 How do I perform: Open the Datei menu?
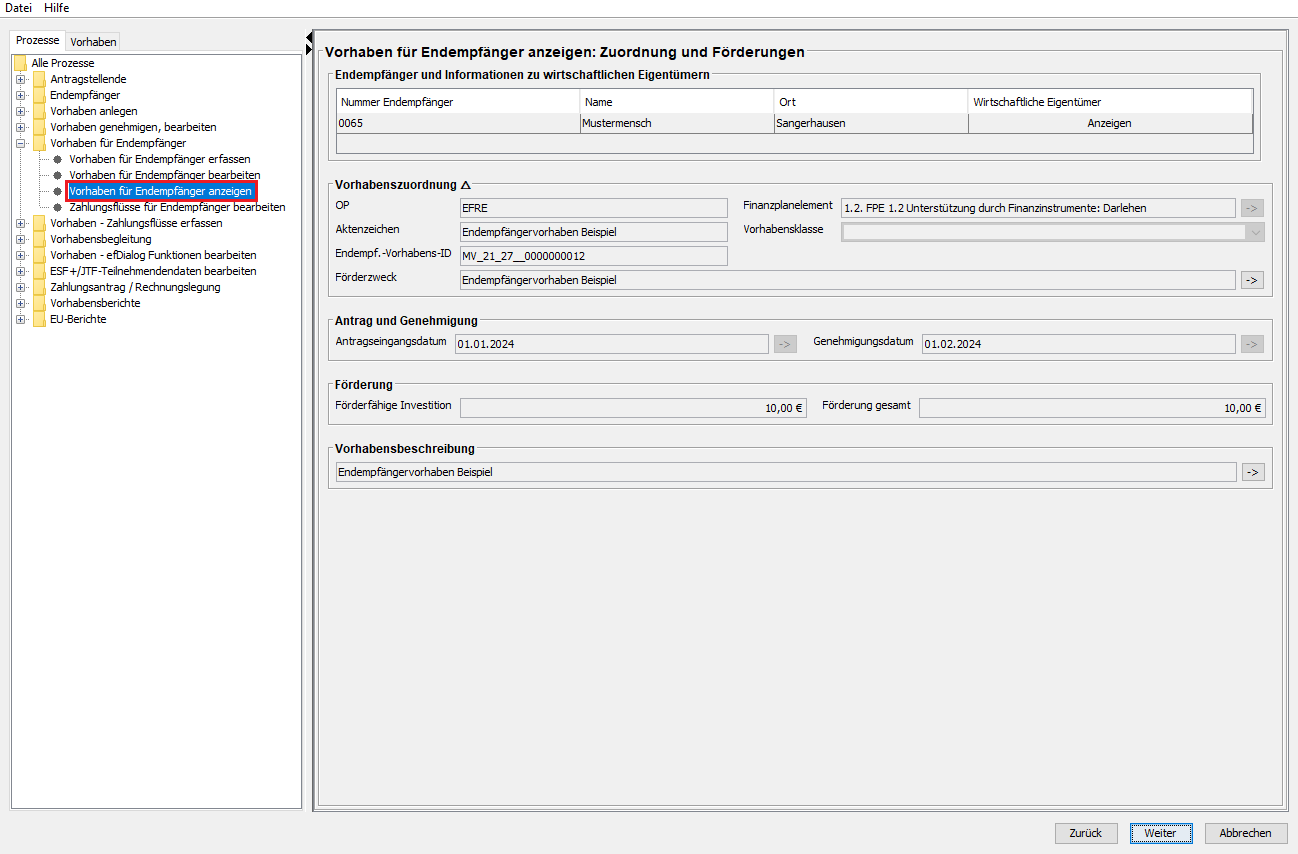point(19,8)
